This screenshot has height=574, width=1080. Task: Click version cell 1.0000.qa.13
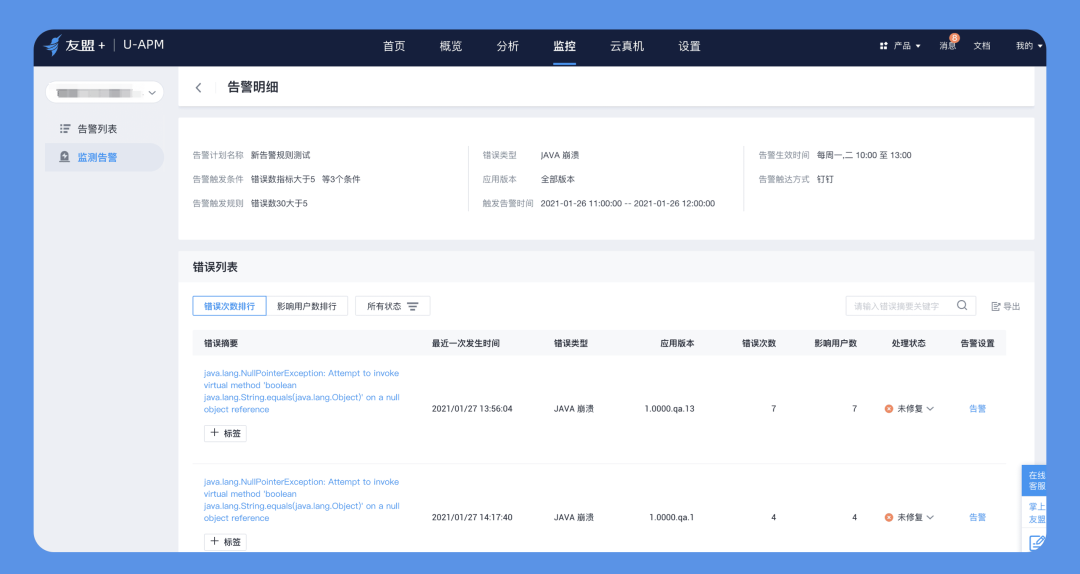tap(669, 409)
